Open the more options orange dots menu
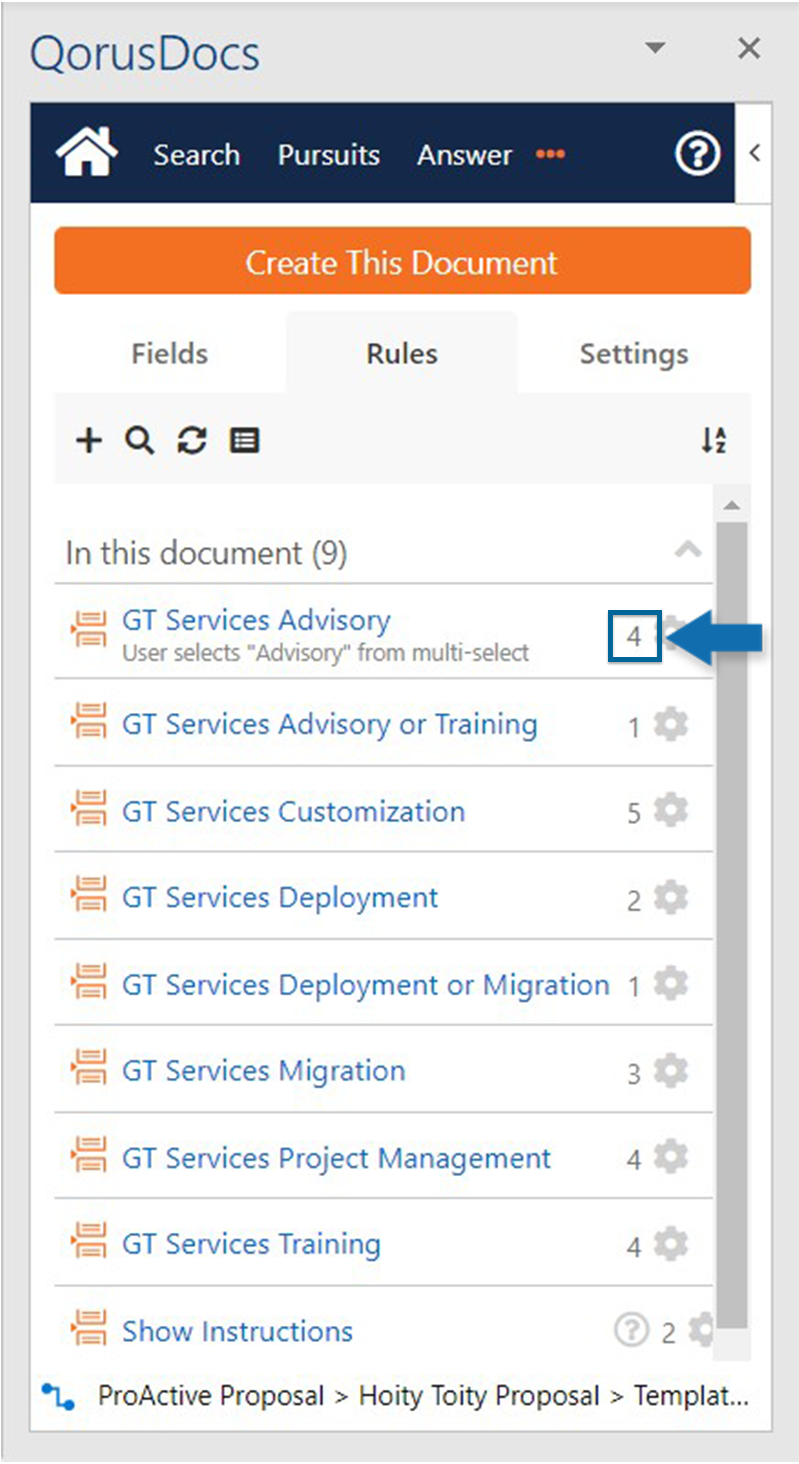Viewport: 799px width, 1464px height. pyautogui.click(x=550, y=154)
